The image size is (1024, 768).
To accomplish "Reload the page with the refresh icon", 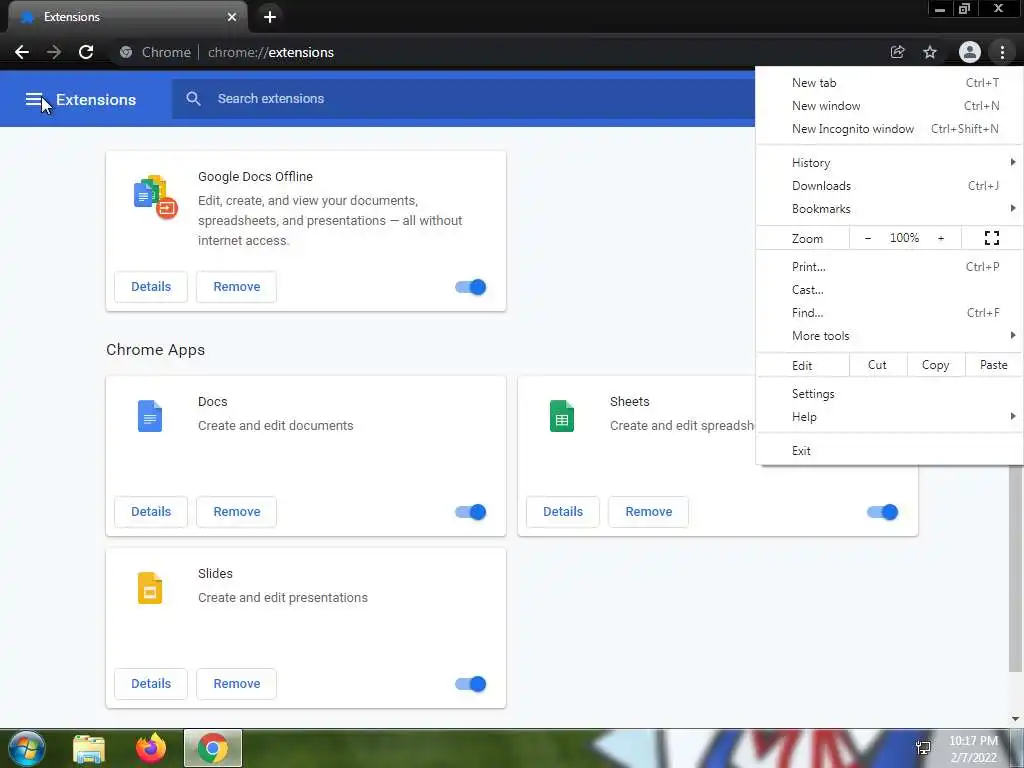I will (x=86, y=52).
